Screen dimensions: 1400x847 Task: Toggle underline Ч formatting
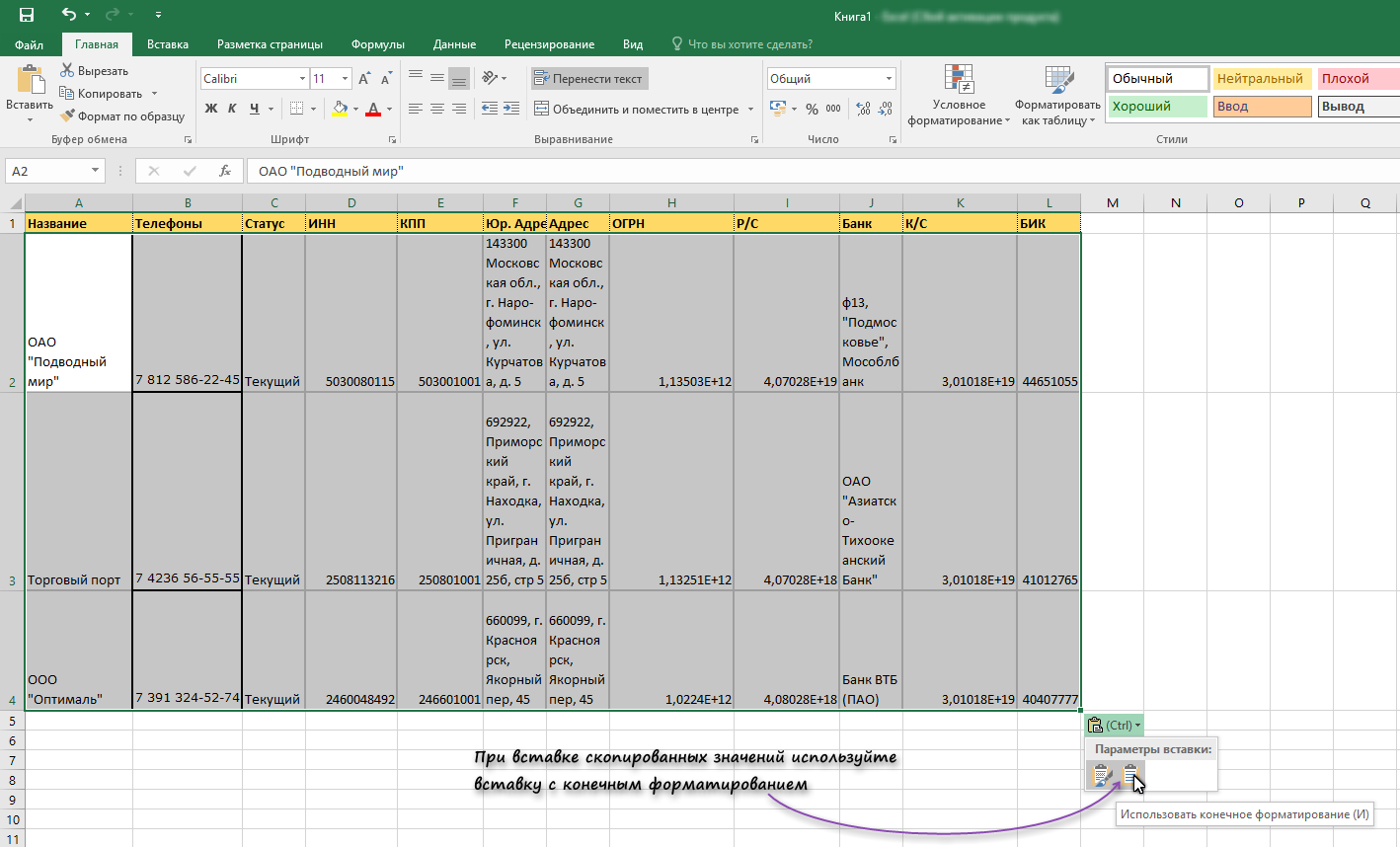(x=254, y=109)
